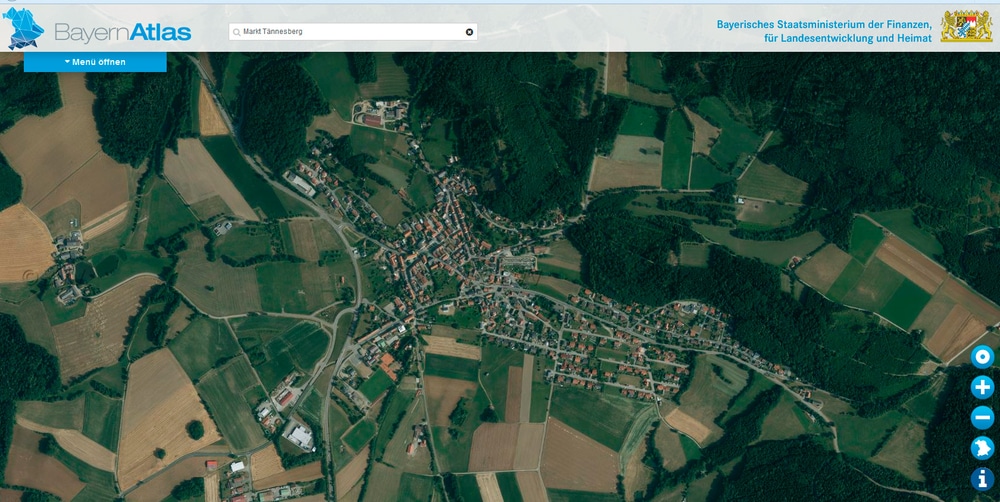The image size is (1000, 502).
Task: Clear the search text with X button
Action: point(469,32)
